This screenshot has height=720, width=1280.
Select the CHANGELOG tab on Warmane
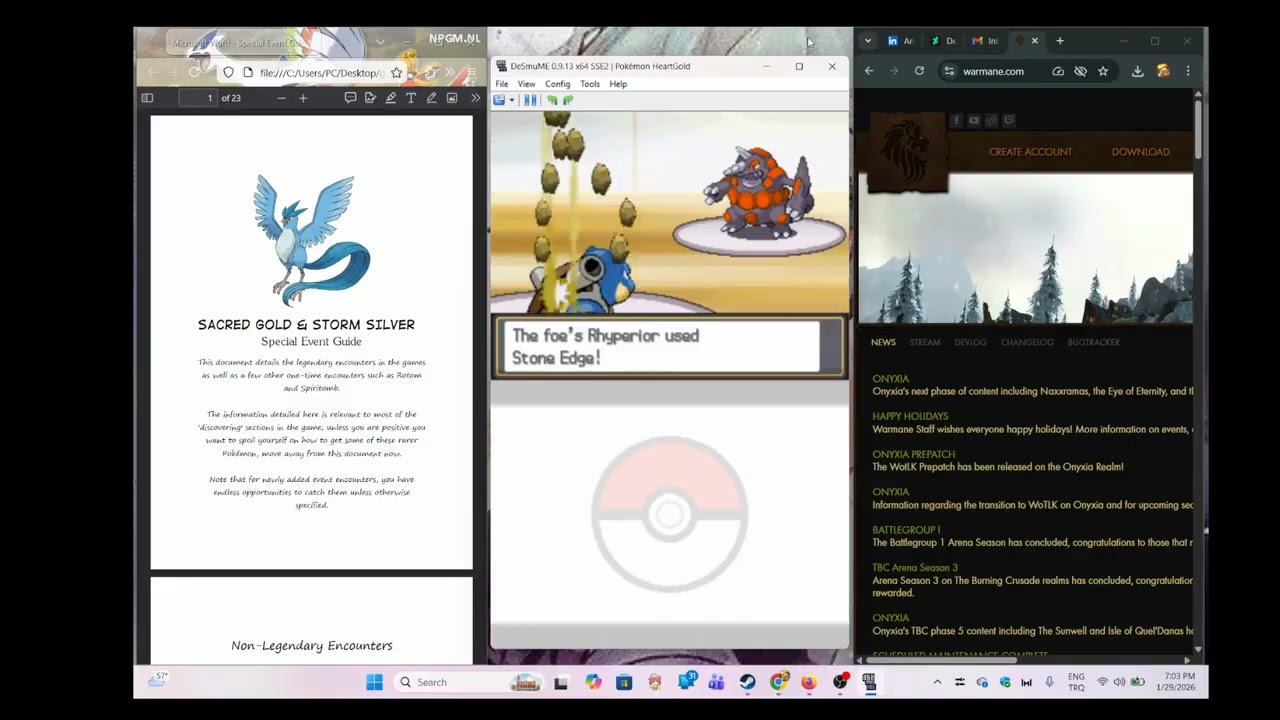[x=1027, y=342]
